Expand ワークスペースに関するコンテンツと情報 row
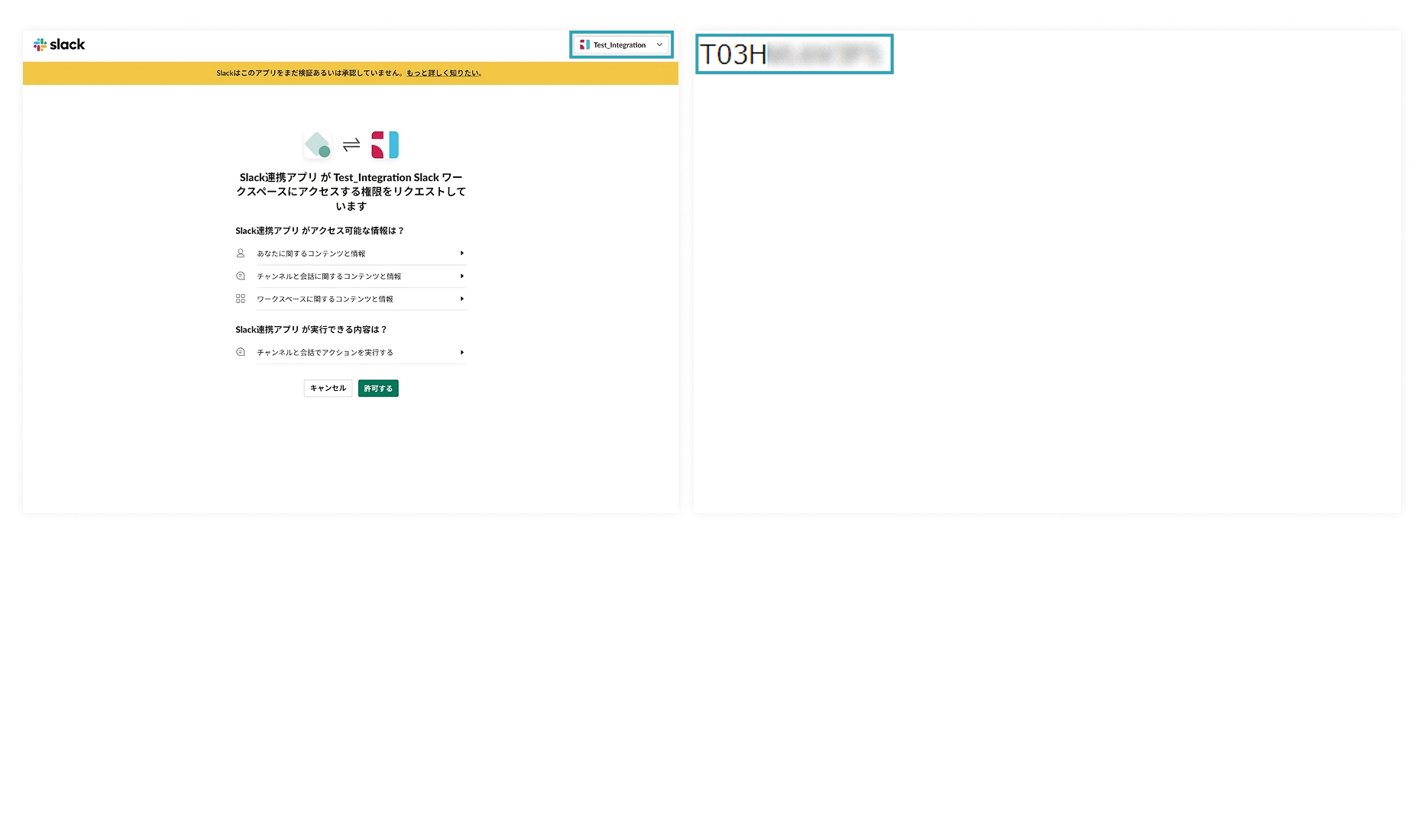The height and width of the screenshot is (840, 1424). tap(351, 299)
